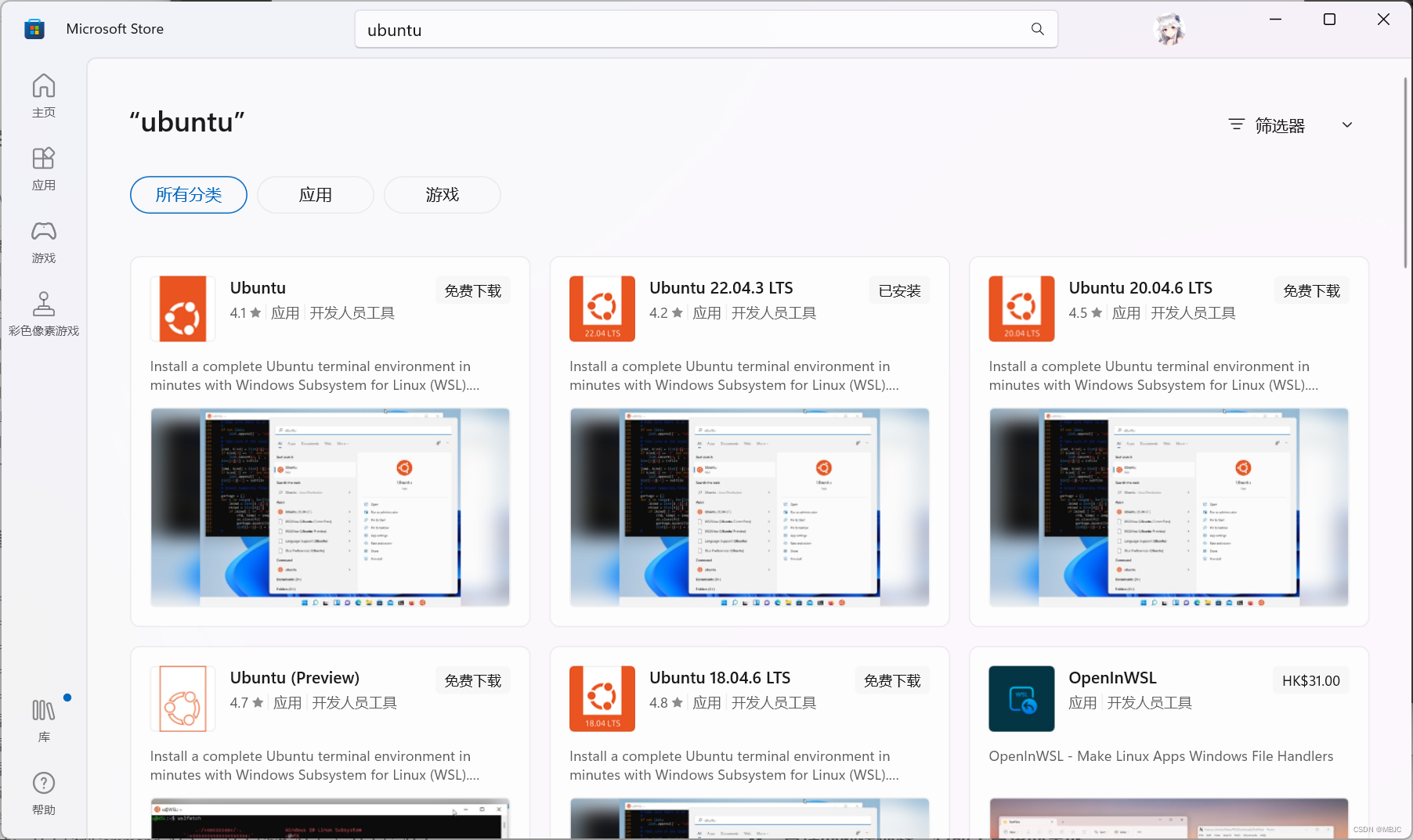Expand Ubuntu Preview screenshot preview arrow
Screen dimensions: 1413x840
point(455,811)
